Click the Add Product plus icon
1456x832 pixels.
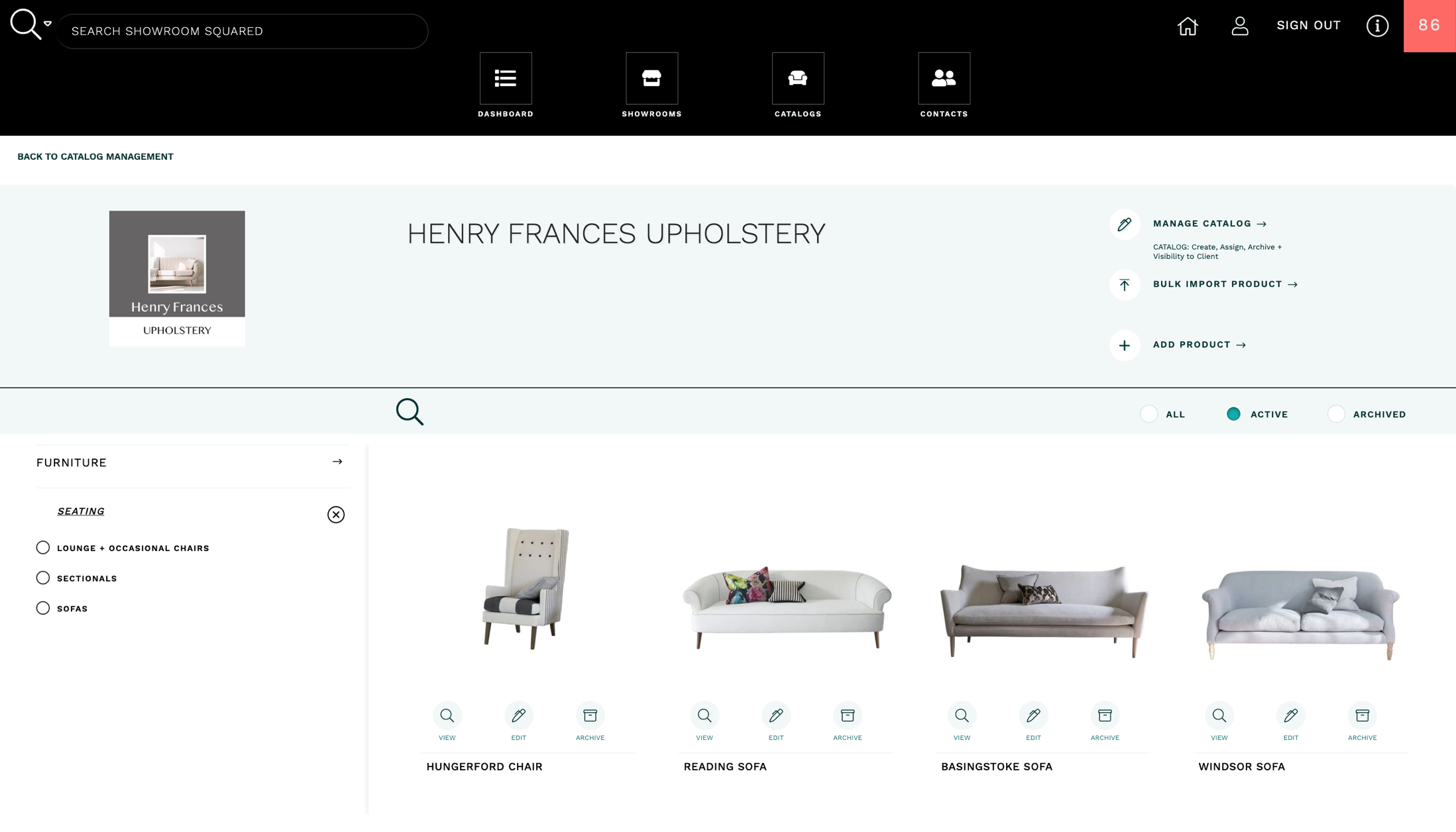1125,345
